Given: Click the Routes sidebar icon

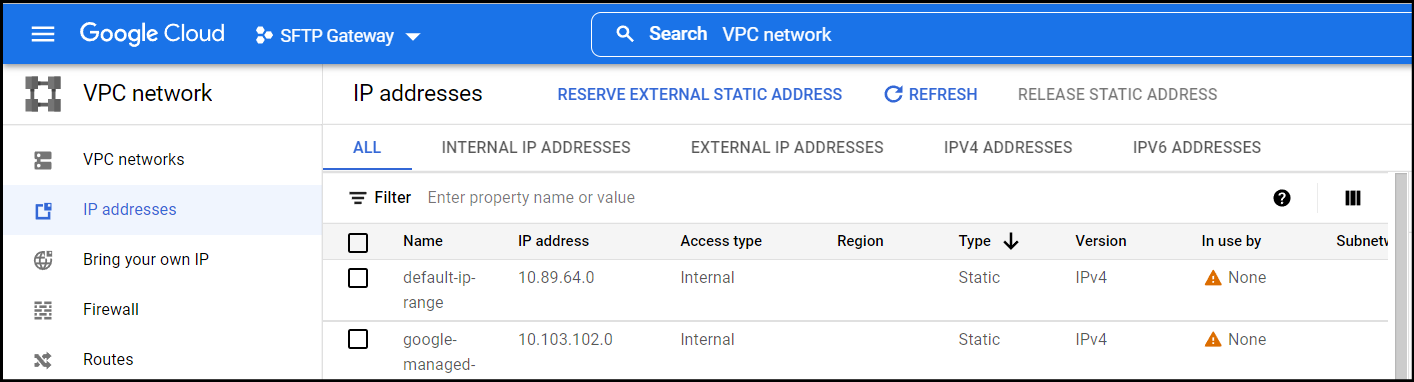Looking at the screenshot, I should (43, 360).
